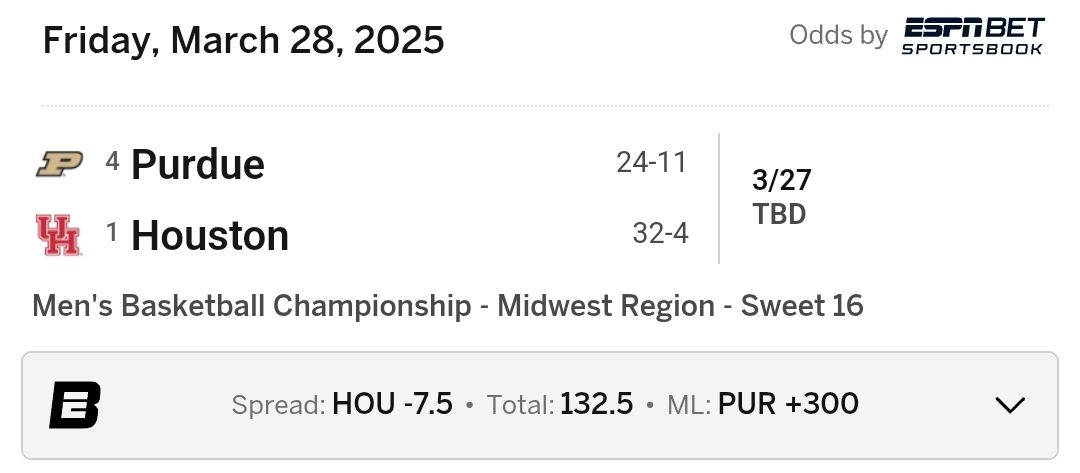This screenshot has height=473, width=1080.
Task: Click the black ESPN BET E icon
Action: (75, 405)
